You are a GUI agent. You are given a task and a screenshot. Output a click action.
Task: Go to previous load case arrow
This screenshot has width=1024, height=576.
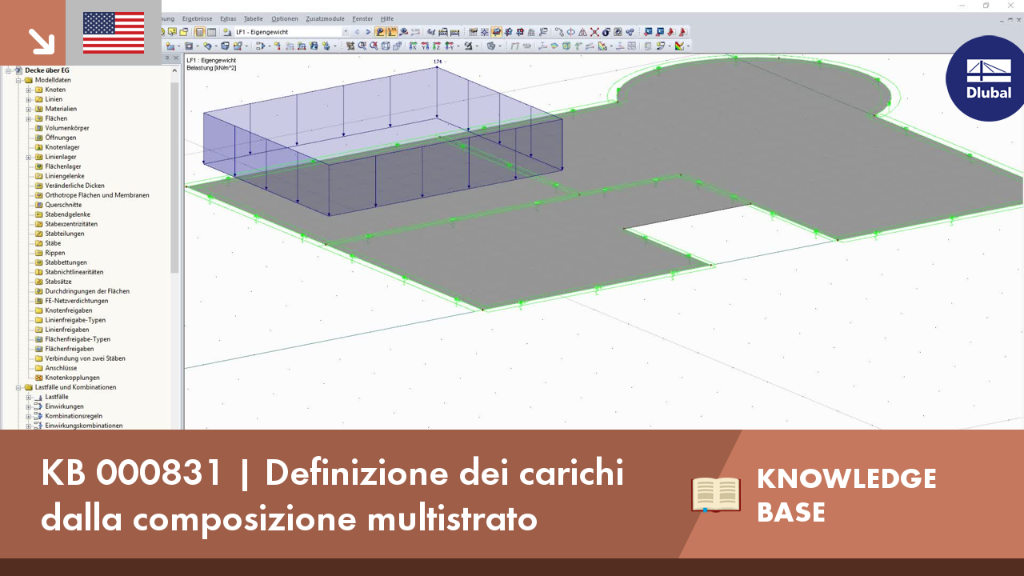click(x=357, y=32)
